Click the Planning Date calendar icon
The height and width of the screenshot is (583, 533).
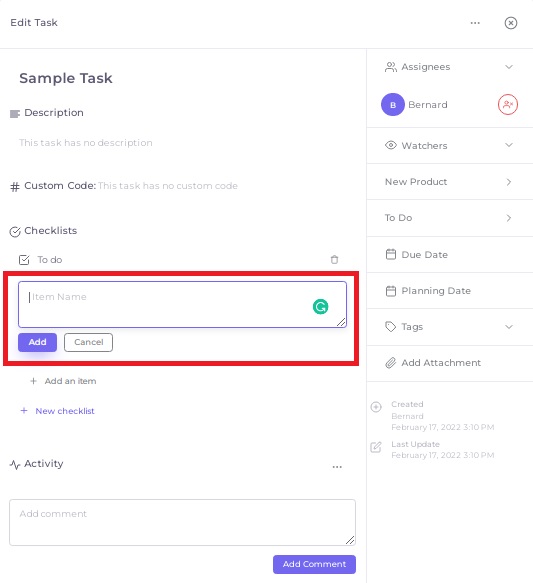coord(391,291)
